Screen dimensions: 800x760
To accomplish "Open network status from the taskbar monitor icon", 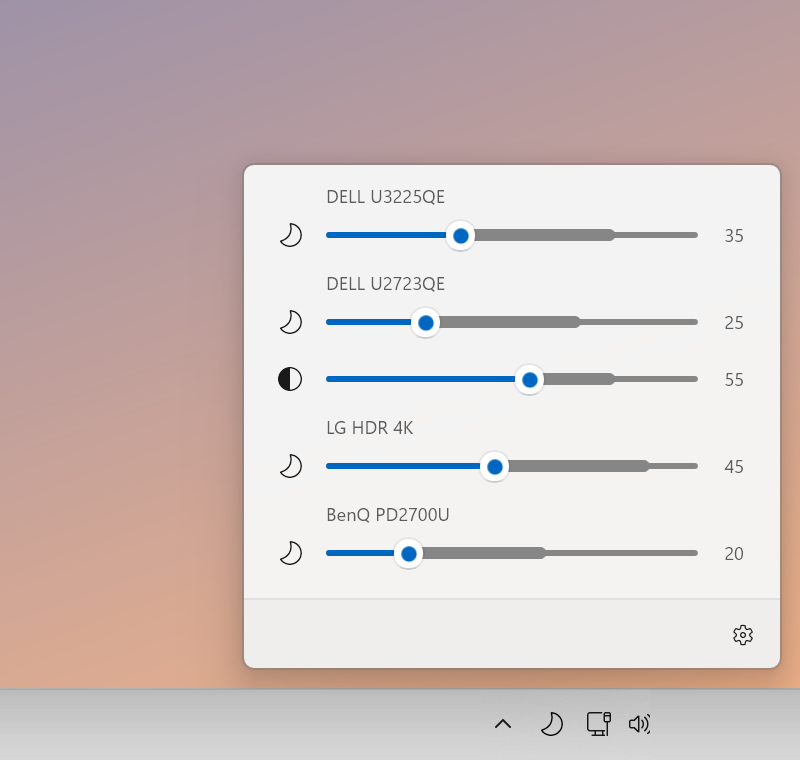I will 599,724.
